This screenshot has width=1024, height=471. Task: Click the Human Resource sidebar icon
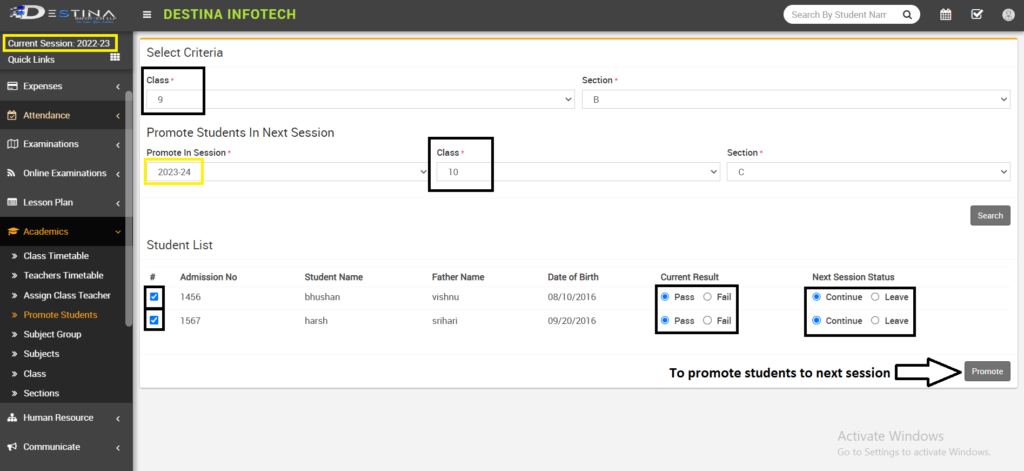tap(13, 418)
